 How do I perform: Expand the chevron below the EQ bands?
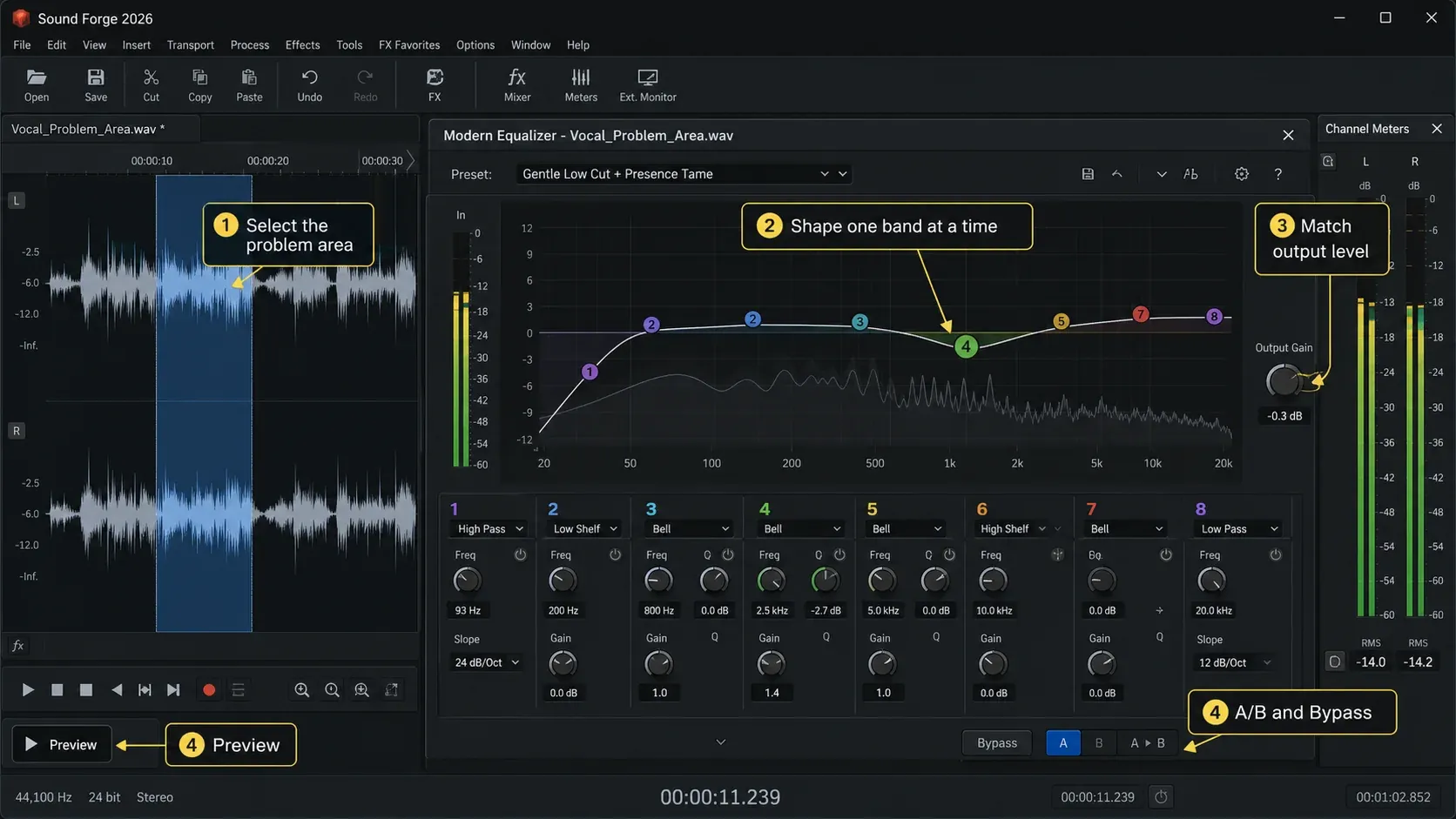[x=720, y=742]
